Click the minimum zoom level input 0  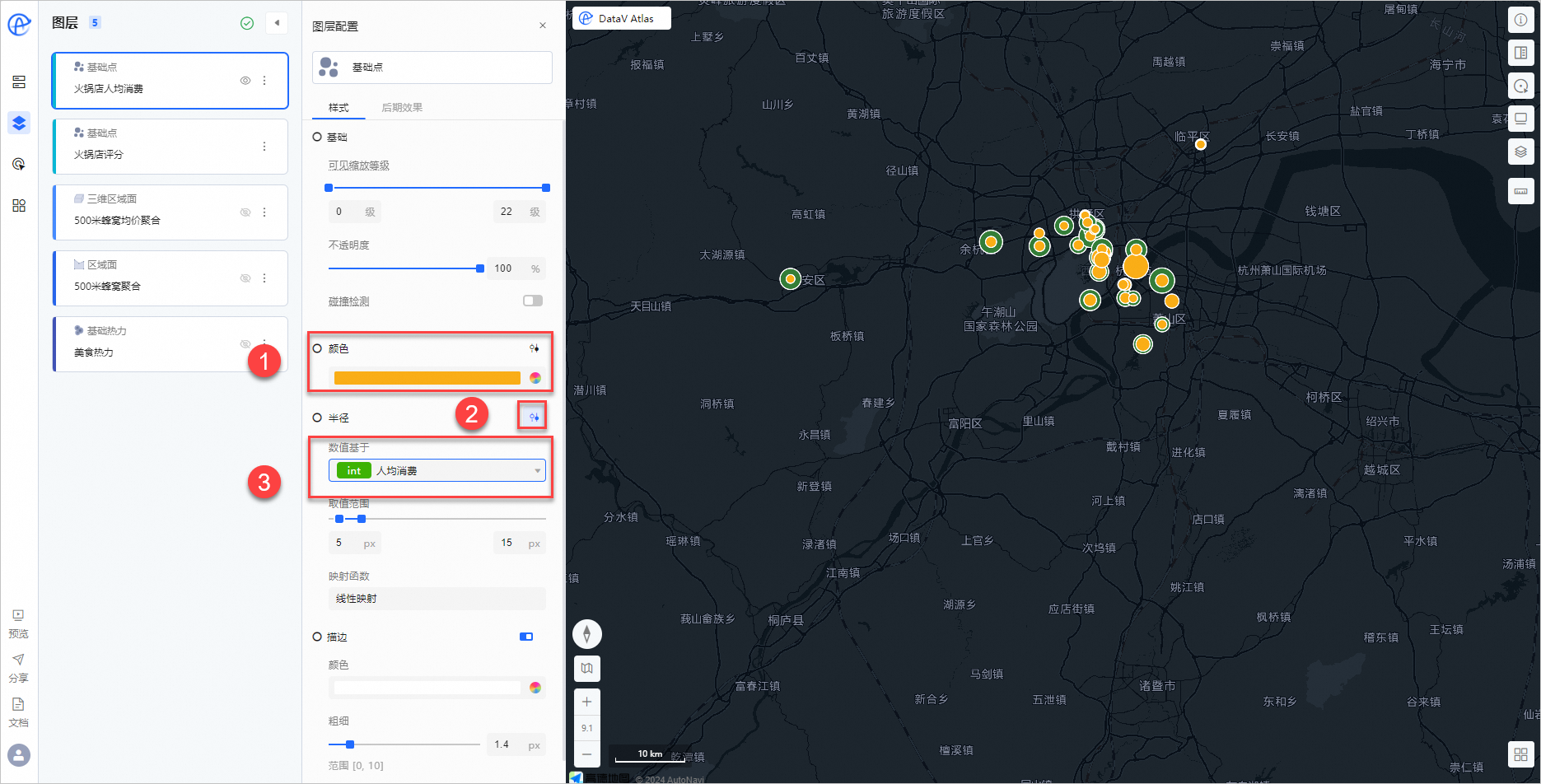point(355,212)
